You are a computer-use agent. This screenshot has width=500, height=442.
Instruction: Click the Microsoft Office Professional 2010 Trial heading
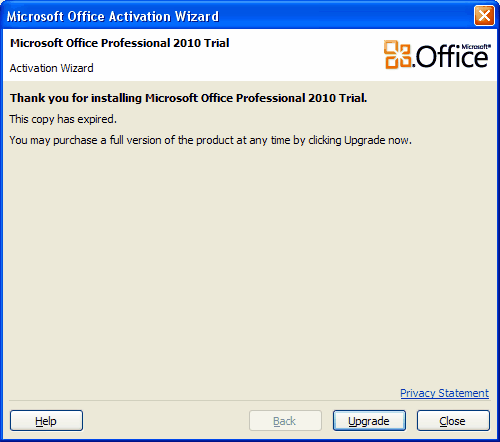pos(120,43)
